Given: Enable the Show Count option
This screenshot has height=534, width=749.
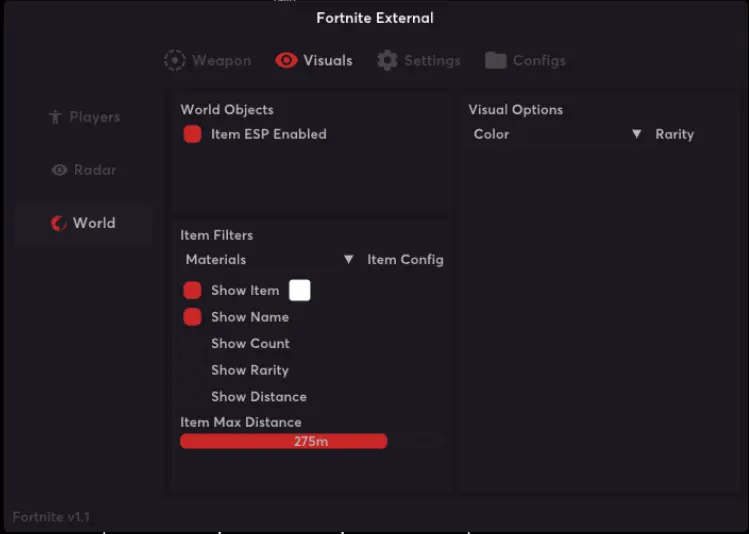Looking at the screenshot, I should [x=193, y=343].
